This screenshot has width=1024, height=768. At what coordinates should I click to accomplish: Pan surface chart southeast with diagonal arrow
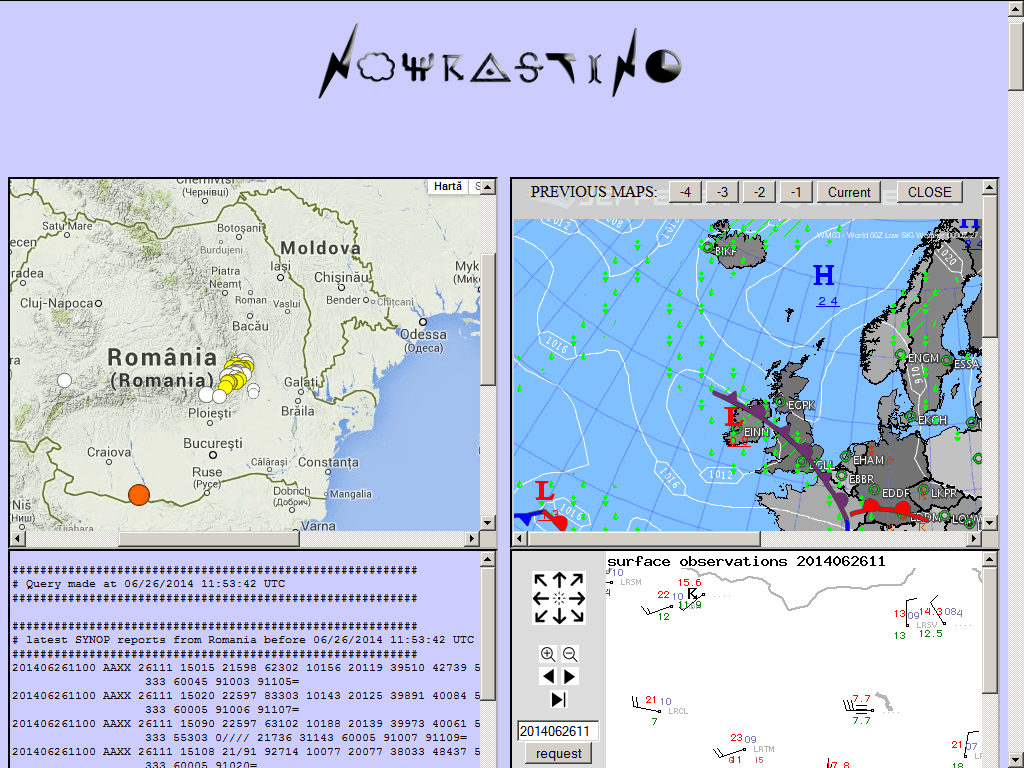(577, 616)
